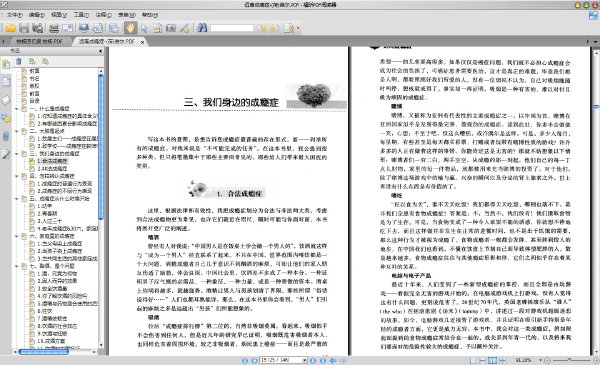600x365 pixels.
Task: Select the 目录 bookmark
Action: click(34, 101)
